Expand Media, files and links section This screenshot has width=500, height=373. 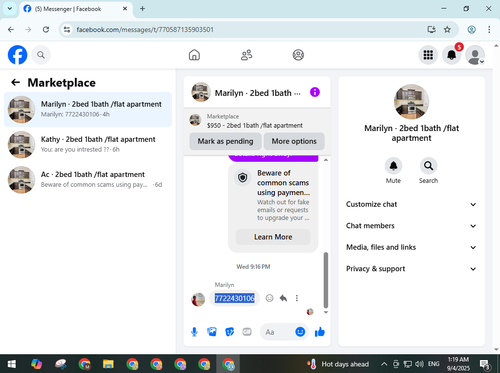(411, 247)
